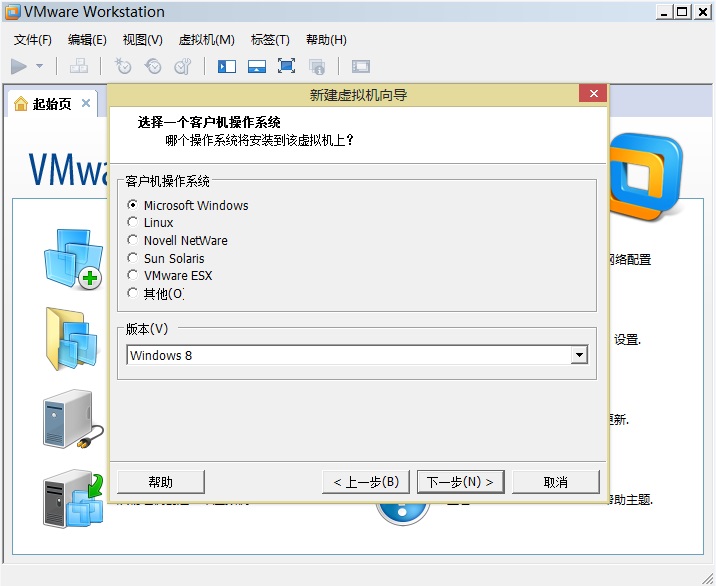
Task: Click the Full Screen mode icon
Action: pyautogui.click(x=286, y=66)
